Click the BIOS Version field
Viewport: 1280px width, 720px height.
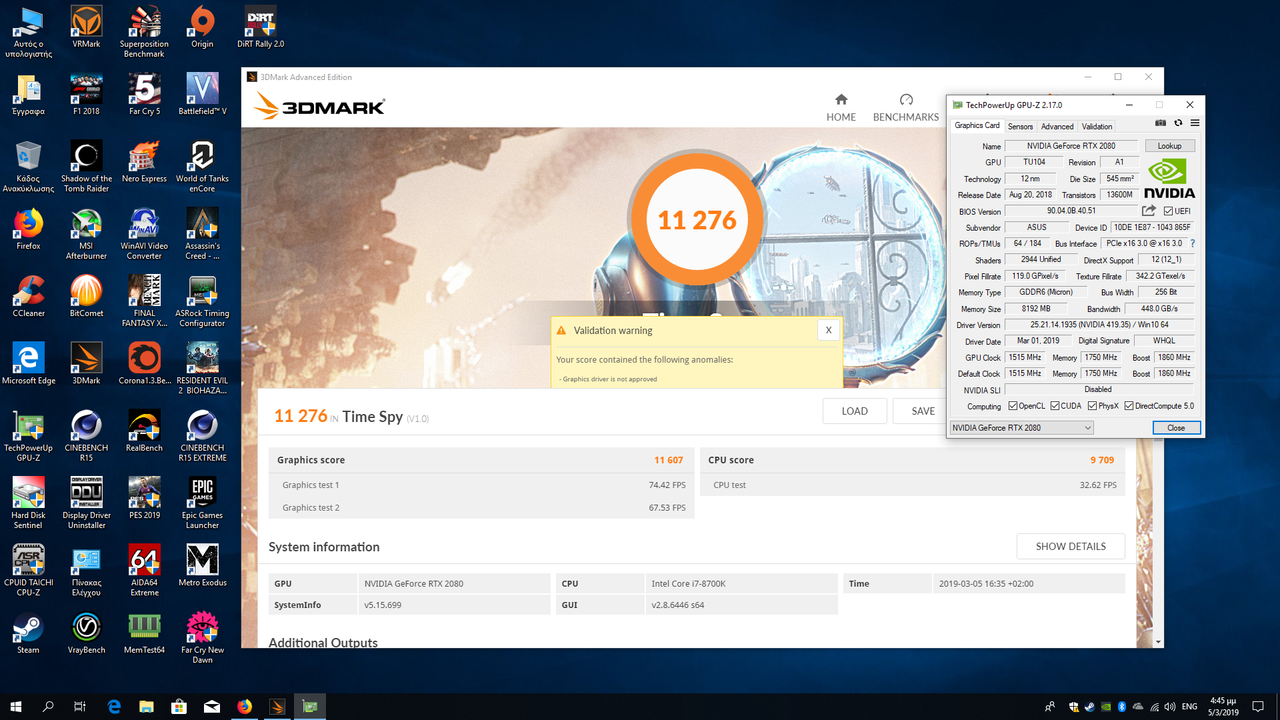(x=1070, y=211)
